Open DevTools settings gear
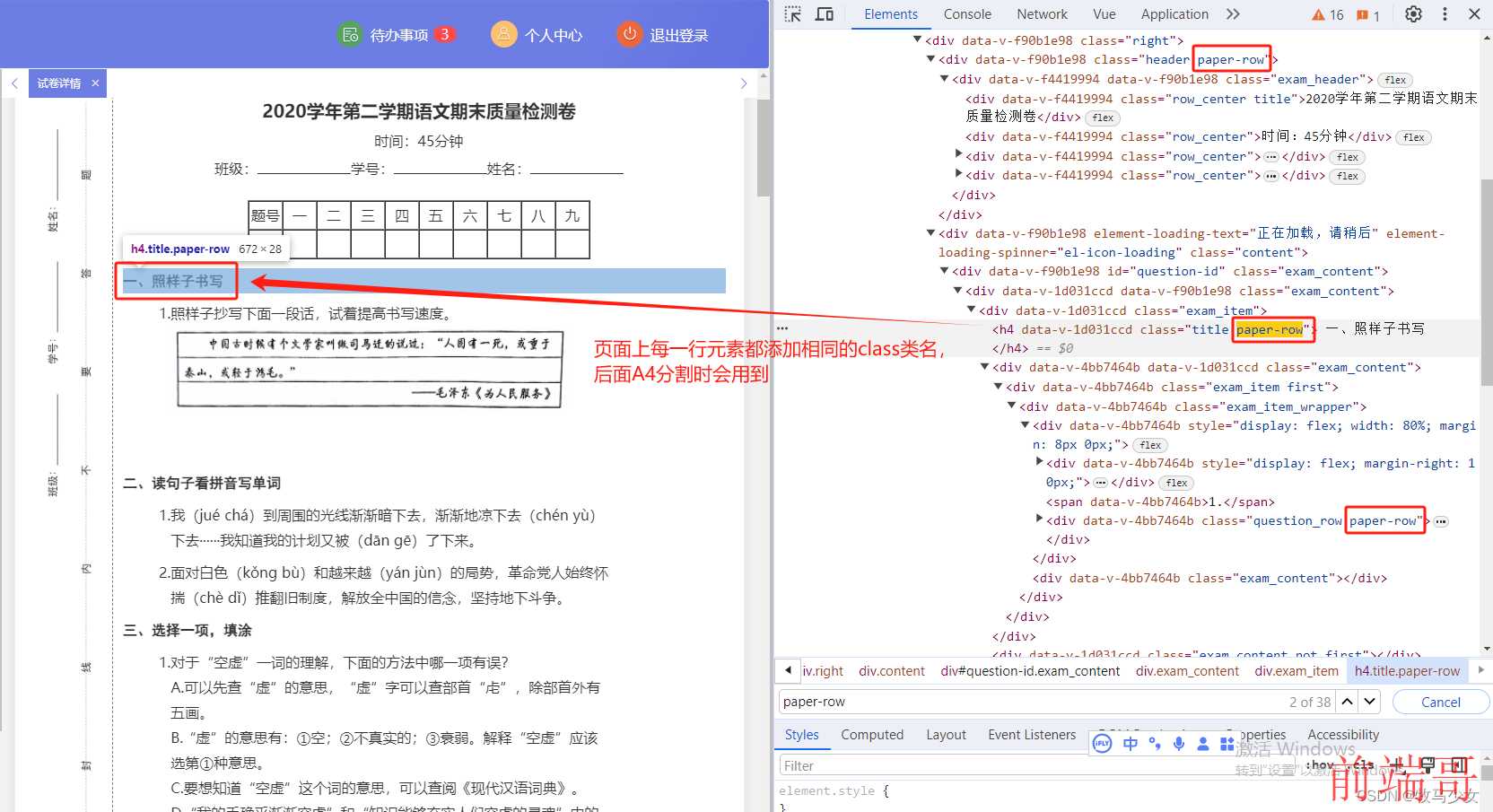Viewport: 1493px width, 812px height. pyautogui.click(x=1413, y=14)
